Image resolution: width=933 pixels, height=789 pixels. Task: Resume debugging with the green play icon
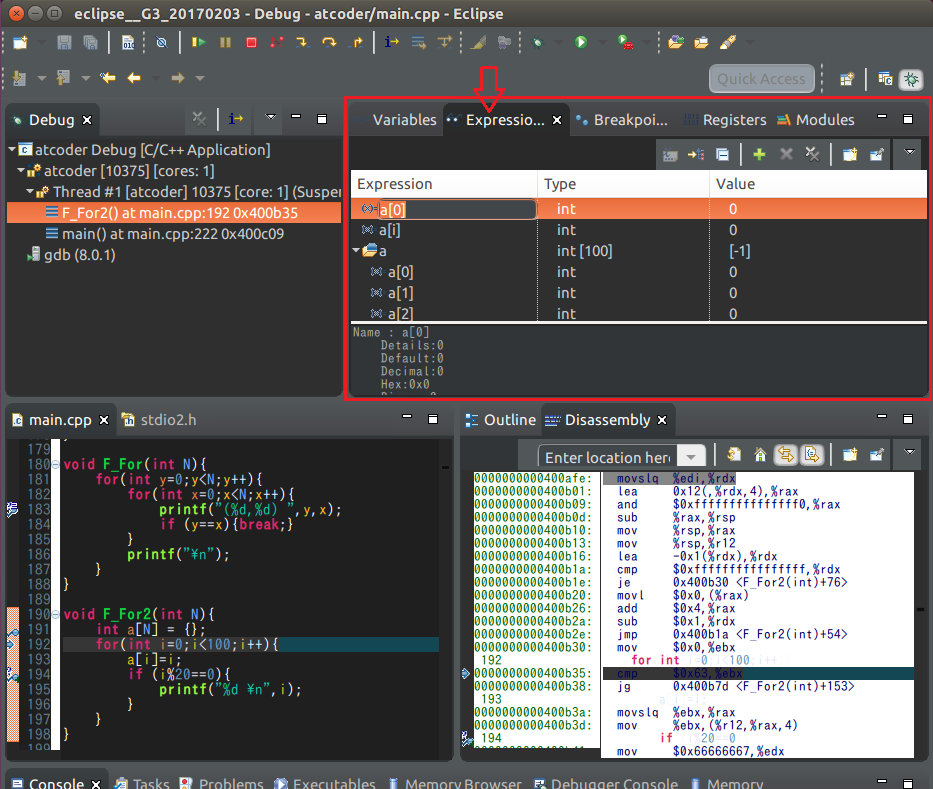[x=199, y=42]
